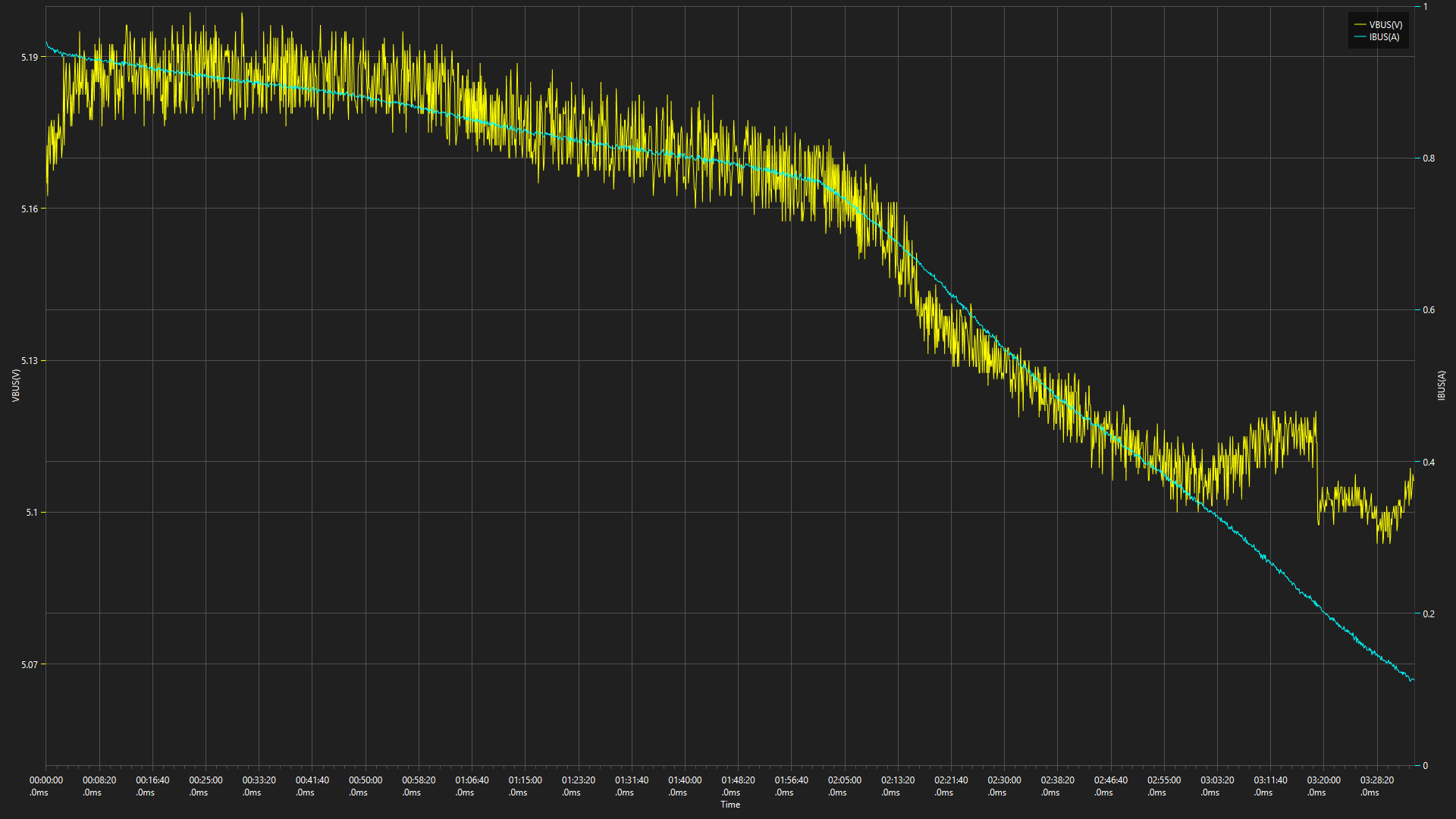Select the 5.1 voltage axis tick label
1456x819 pixels.
coord(32,513)
